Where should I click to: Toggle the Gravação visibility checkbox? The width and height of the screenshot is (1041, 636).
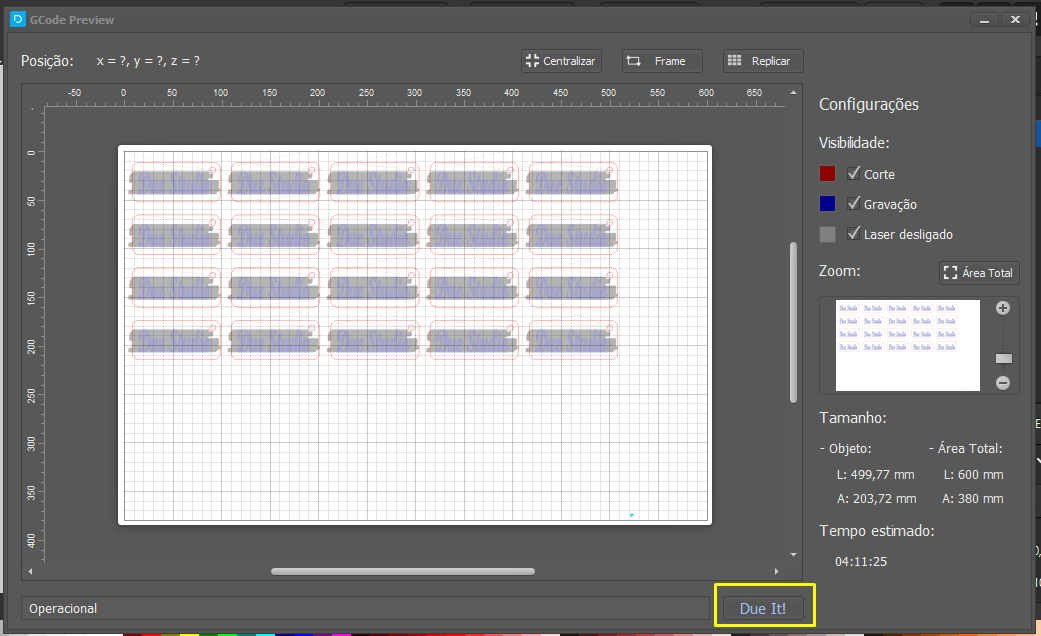pos(854,203)
